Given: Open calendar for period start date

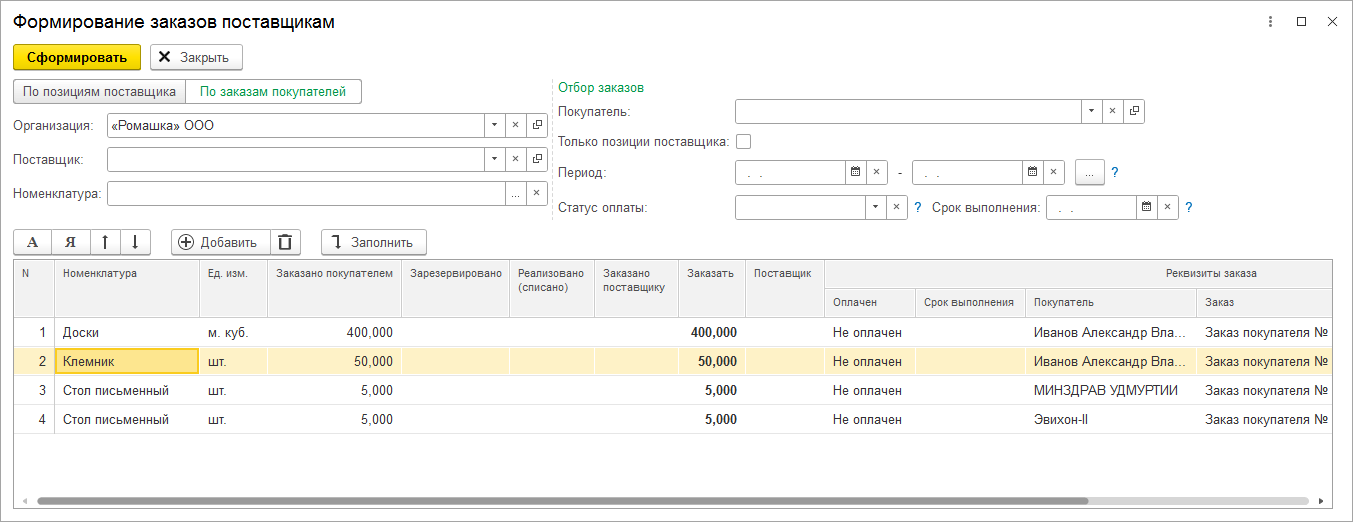Looking at the screenshot, I should (855, 173).
